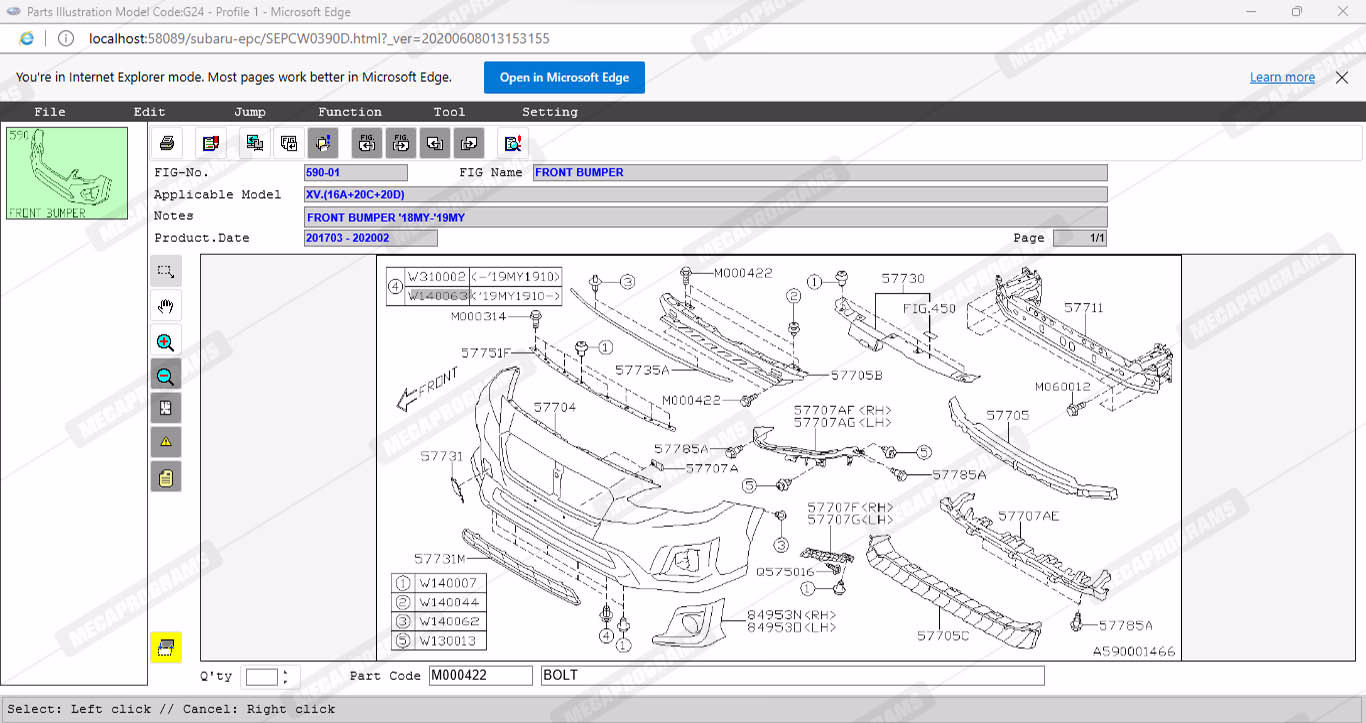Click the zoom out magnifier tool
This screenshot has height=723, width=1366.
[x=166, y=376]
